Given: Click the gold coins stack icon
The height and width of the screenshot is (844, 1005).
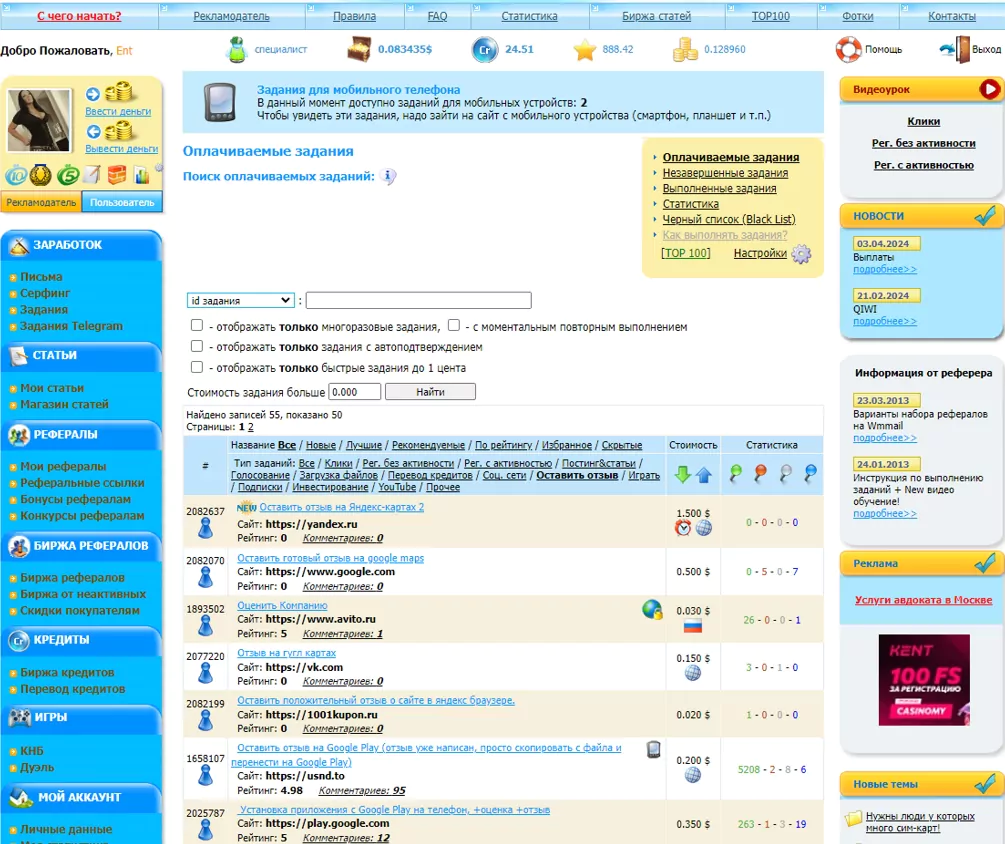Looking at the screenshot, I should (685, 49).
